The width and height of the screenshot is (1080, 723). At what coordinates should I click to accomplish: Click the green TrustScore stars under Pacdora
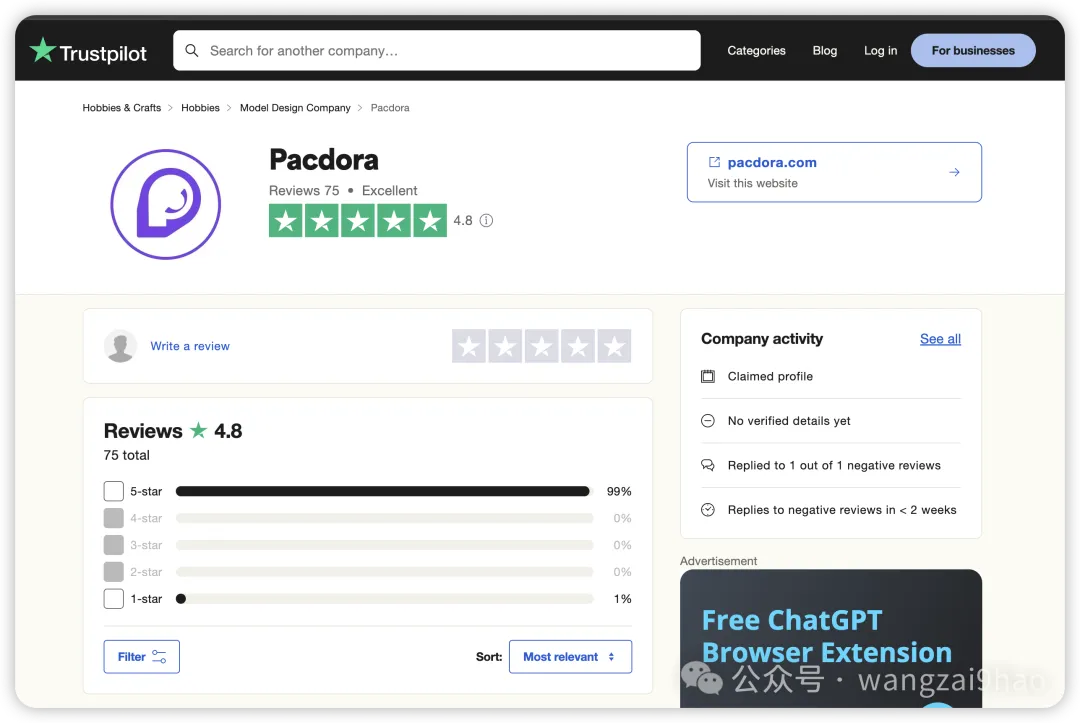357,221
